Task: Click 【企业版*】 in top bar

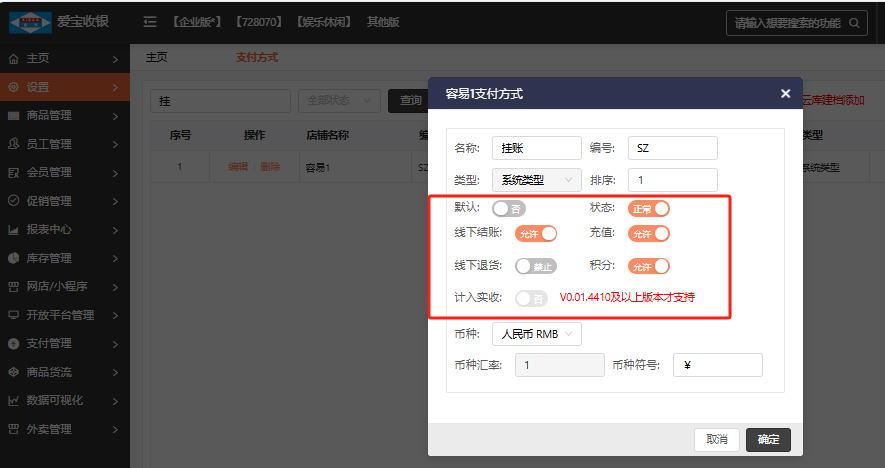Action: tap(196, 22)
